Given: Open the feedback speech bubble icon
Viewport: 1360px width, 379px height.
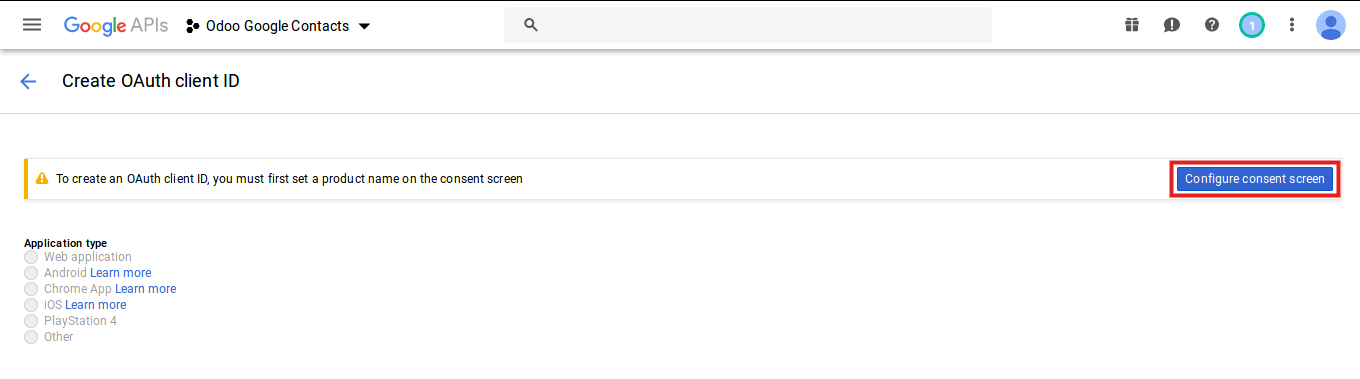Looking at the screenshot, I should click(x=1172, y=25).
